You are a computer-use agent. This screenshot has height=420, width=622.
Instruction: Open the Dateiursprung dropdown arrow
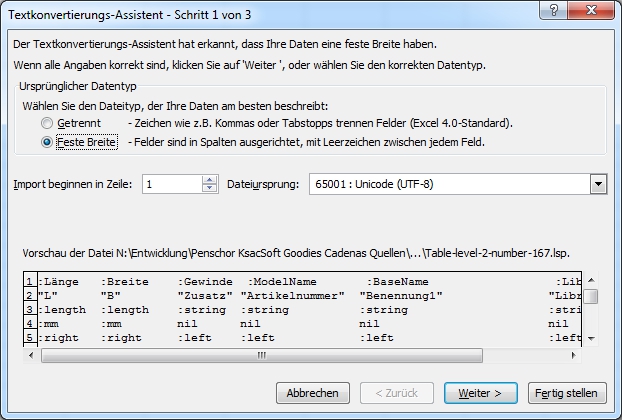pos(598,184)
